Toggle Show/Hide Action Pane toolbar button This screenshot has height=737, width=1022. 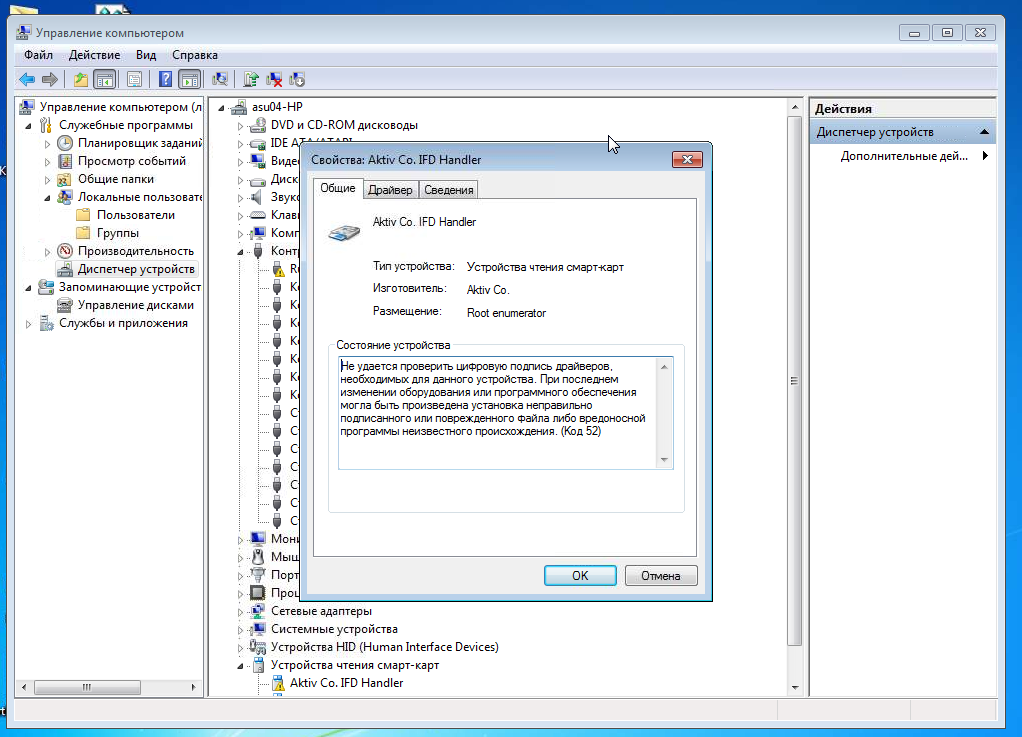(188, 79)
